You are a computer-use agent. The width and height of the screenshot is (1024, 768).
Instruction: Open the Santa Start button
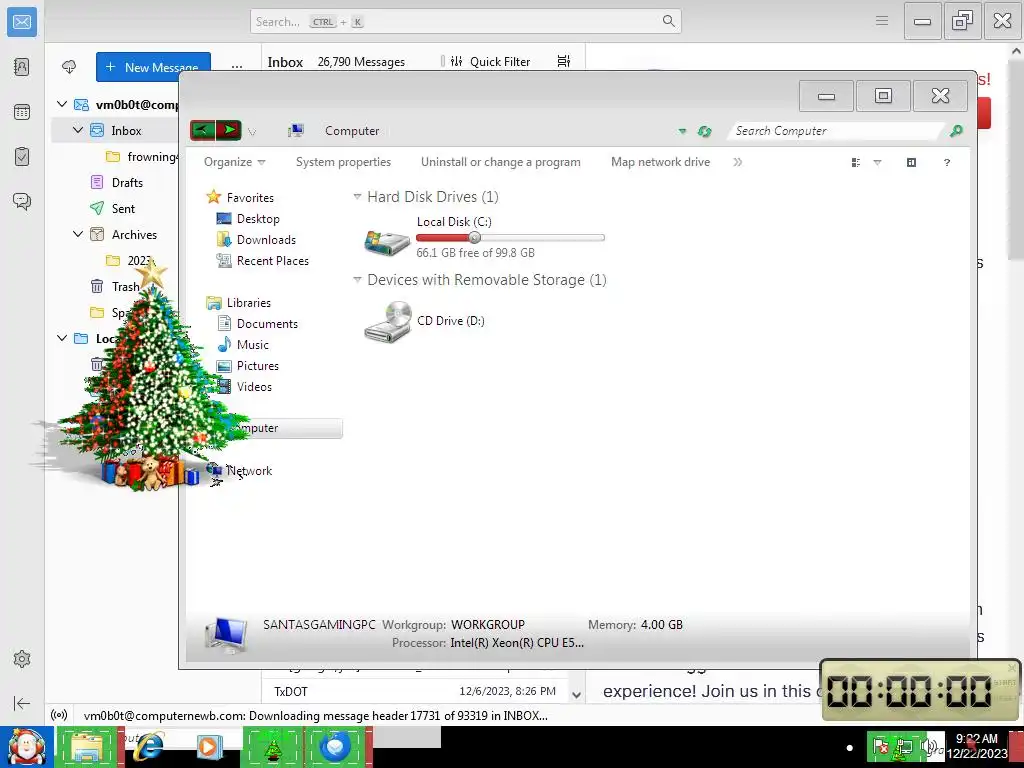[27, 747]
